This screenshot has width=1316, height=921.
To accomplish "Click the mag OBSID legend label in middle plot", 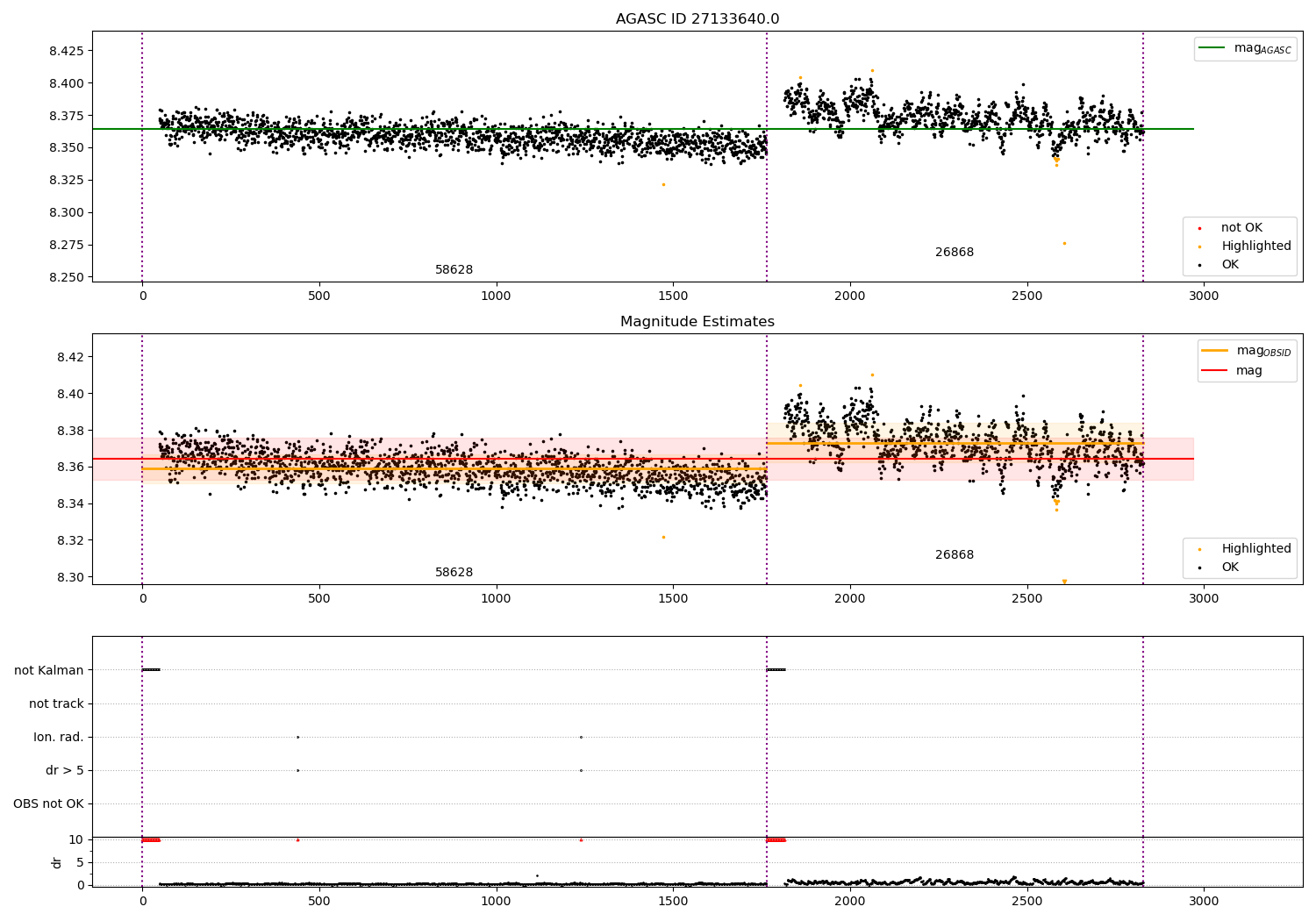I will (x=1263, y=351).
